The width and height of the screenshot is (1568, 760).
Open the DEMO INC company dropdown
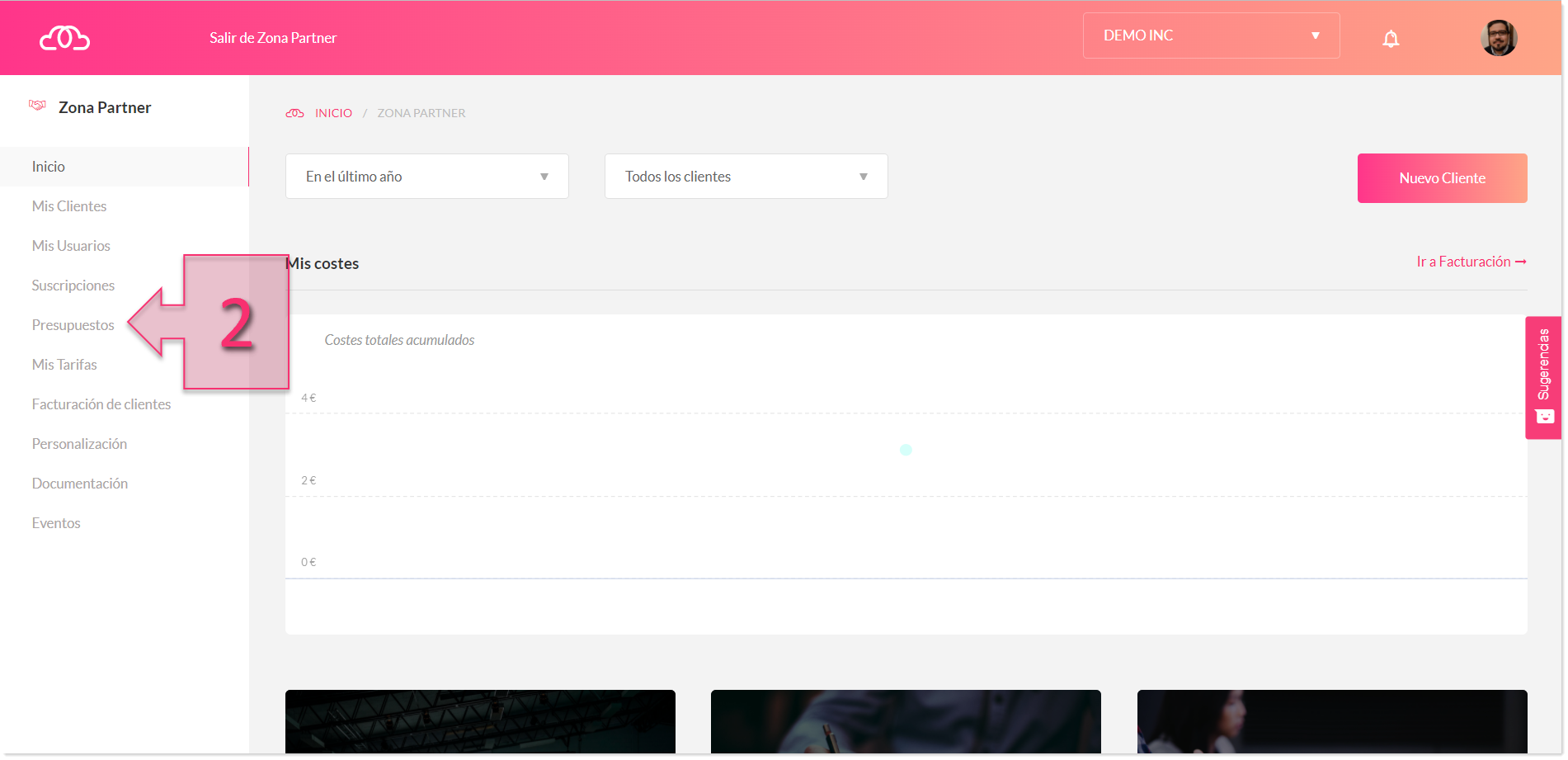[1211, 35]
